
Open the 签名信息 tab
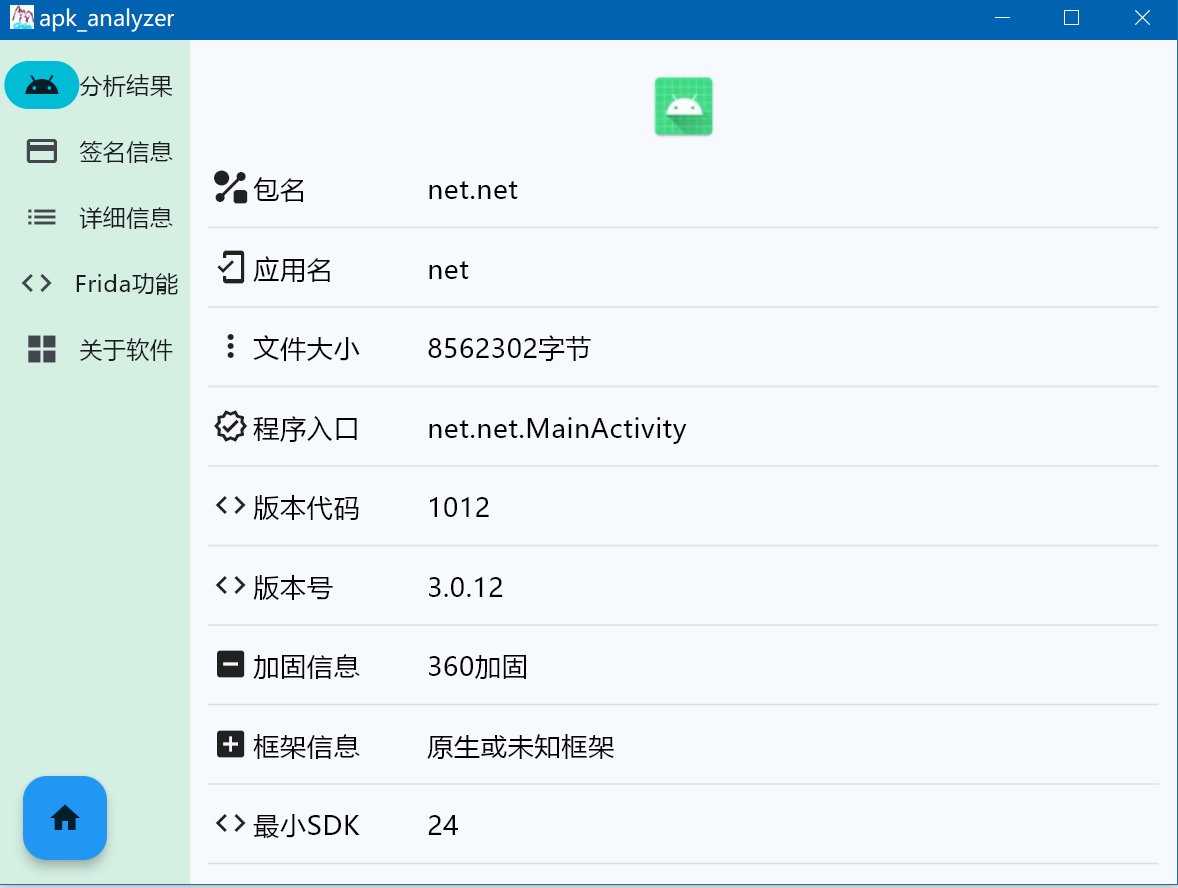point(126,151)
